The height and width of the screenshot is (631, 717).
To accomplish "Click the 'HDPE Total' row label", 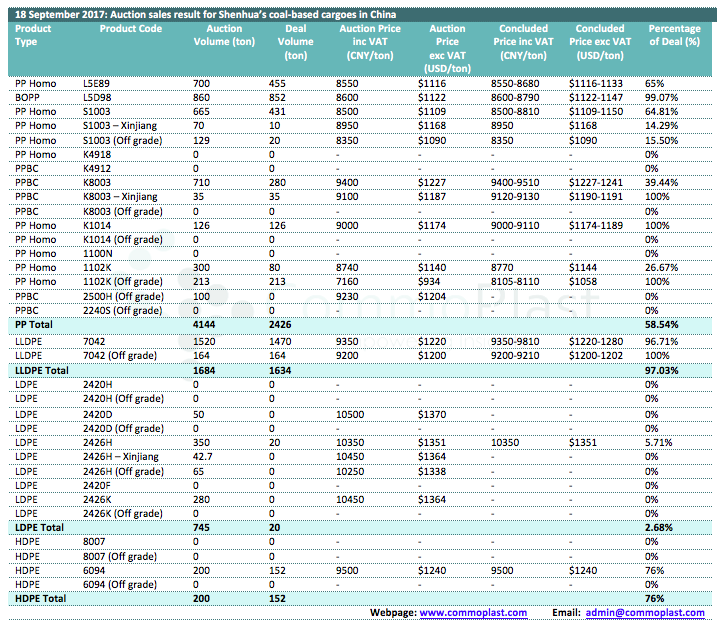I will [41, 599].
